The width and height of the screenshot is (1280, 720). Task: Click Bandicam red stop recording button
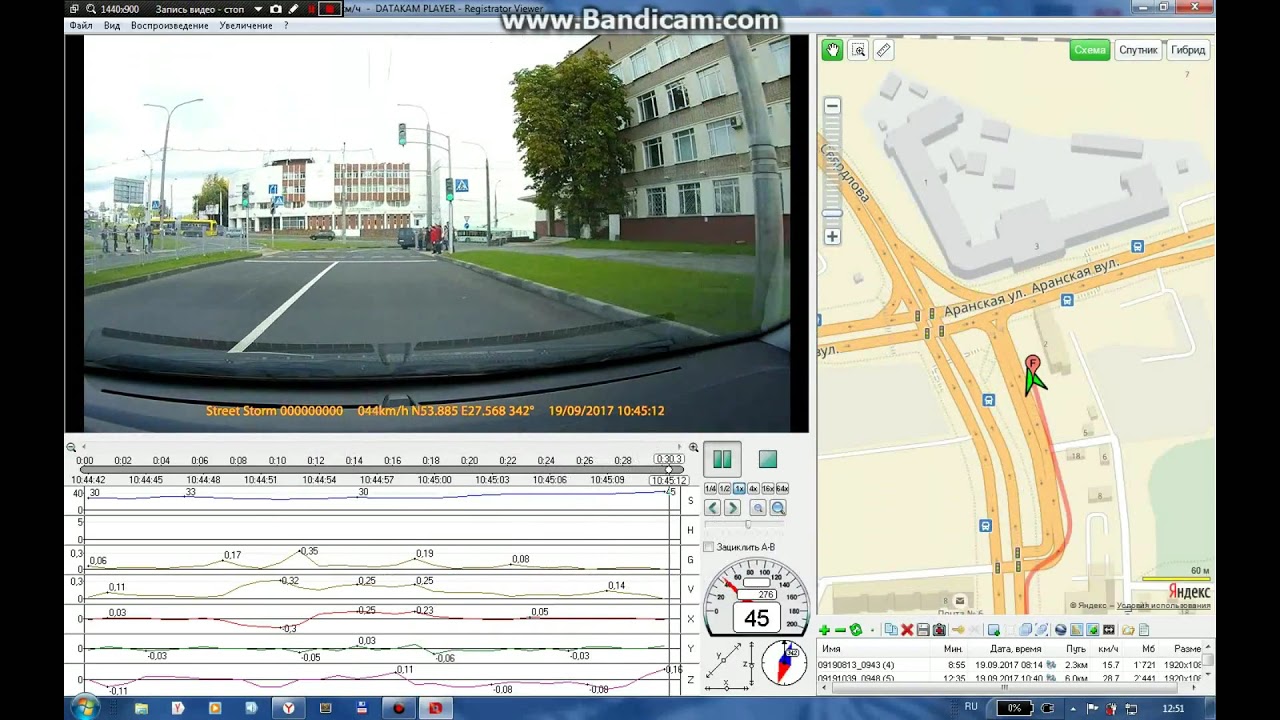(x=330, y=9)
